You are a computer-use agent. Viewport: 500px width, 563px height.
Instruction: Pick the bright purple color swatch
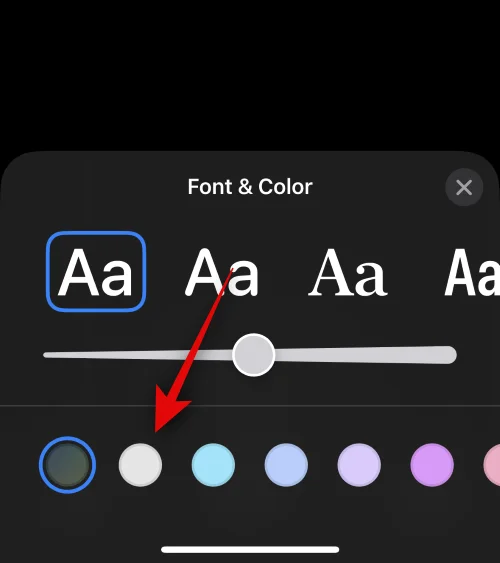click(x=432, y=465)
